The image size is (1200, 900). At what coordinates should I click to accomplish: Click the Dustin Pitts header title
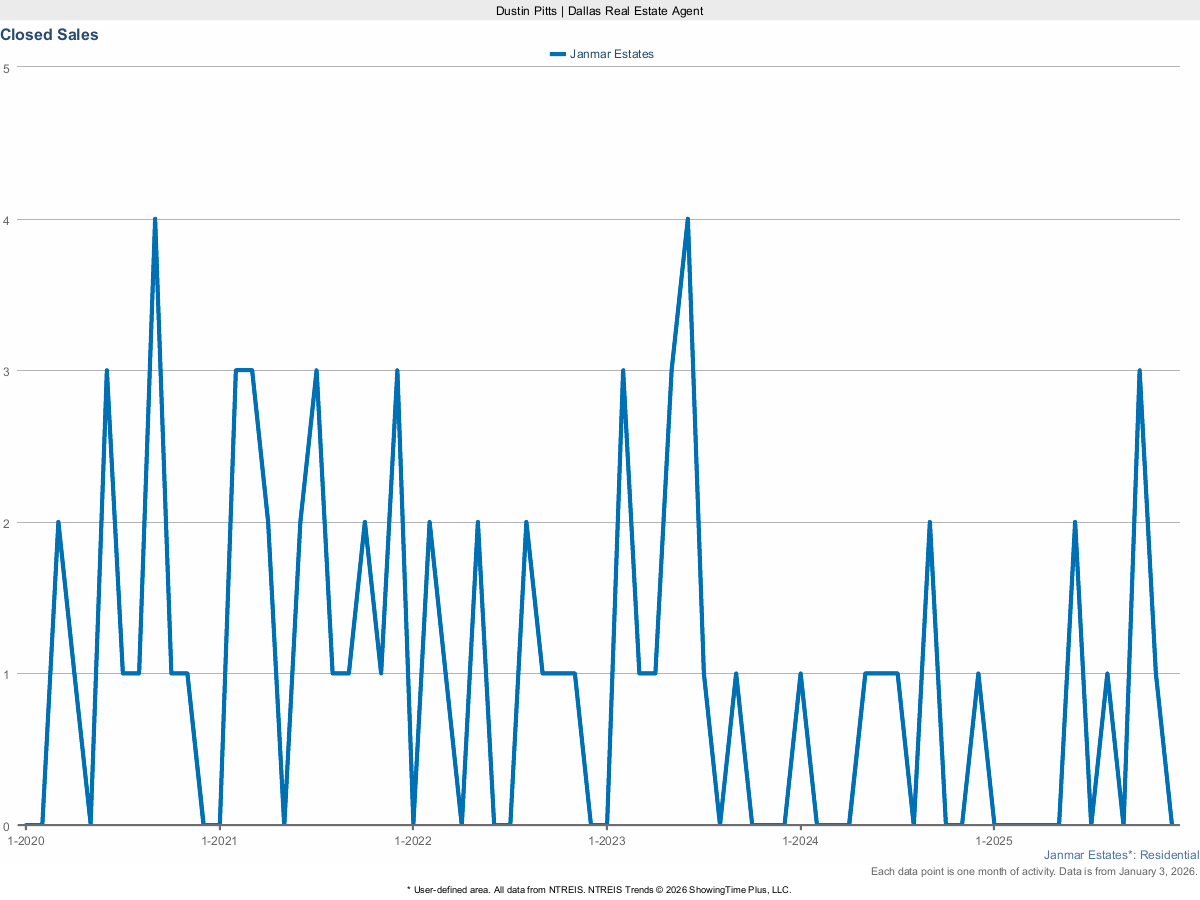click(x=600, y=10)
